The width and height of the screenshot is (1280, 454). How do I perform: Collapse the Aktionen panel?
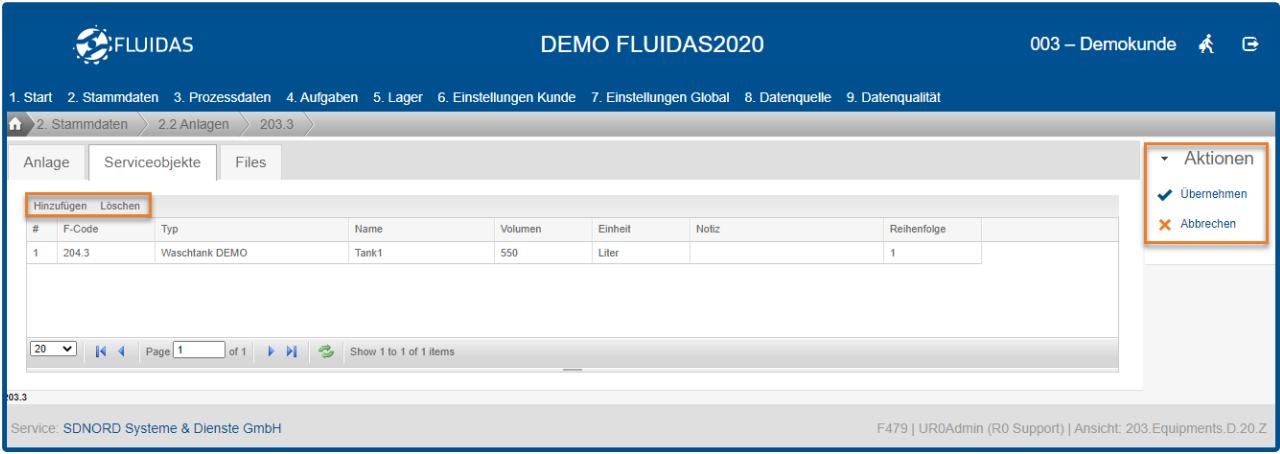click(1165, 159)
